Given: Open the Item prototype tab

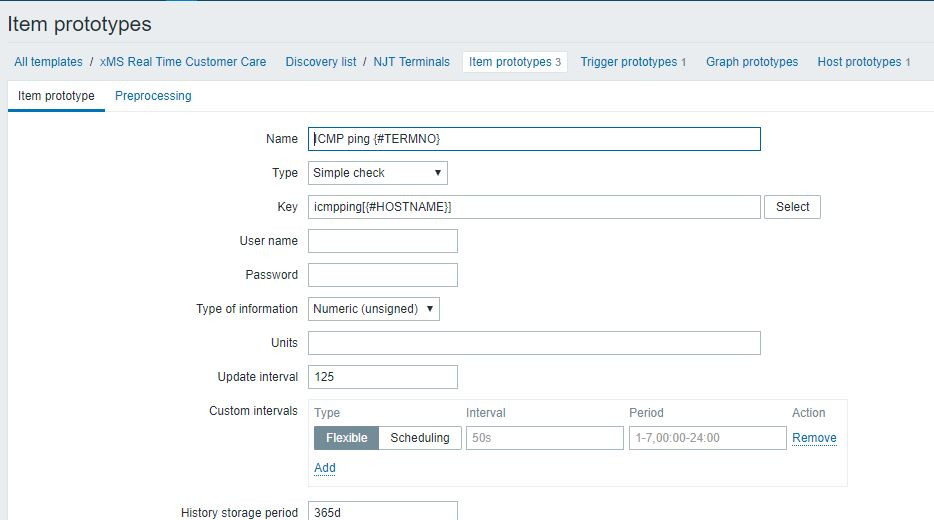Looking at the screenshot, I should point(56,96).
